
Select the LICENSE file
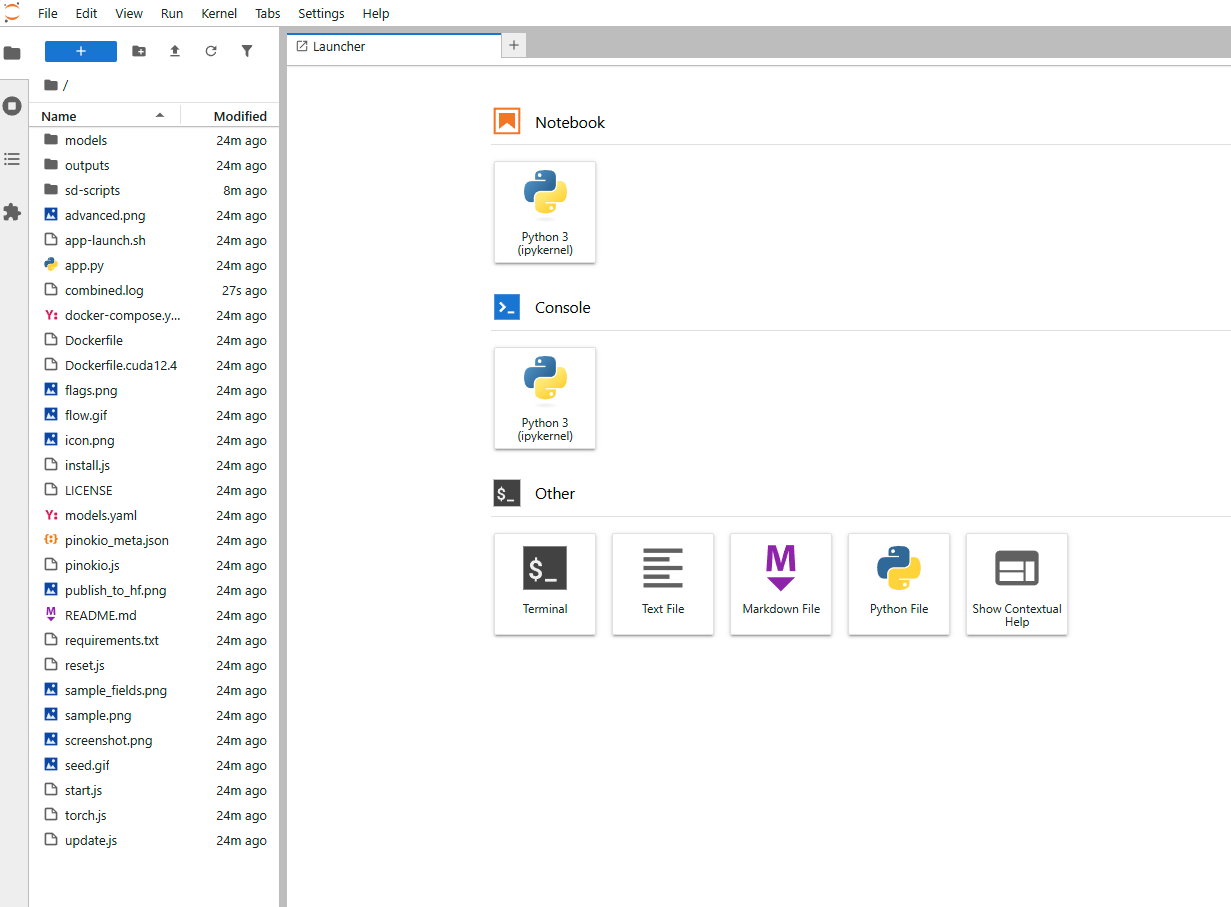coord(154,490)
